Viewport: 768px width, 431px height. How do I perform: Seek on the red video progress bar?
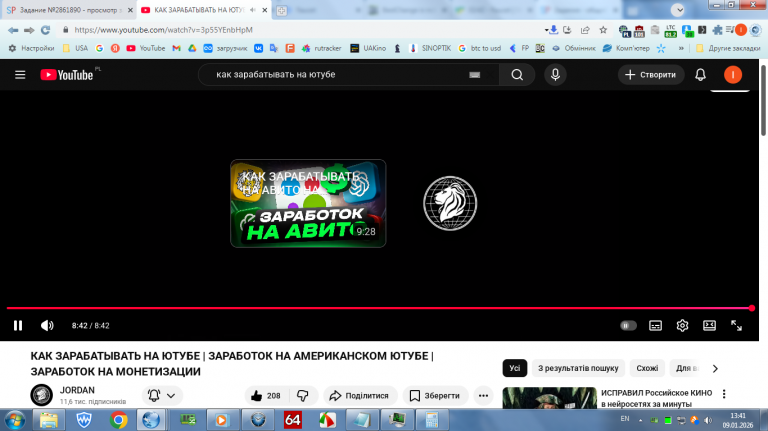pos(380,308)
